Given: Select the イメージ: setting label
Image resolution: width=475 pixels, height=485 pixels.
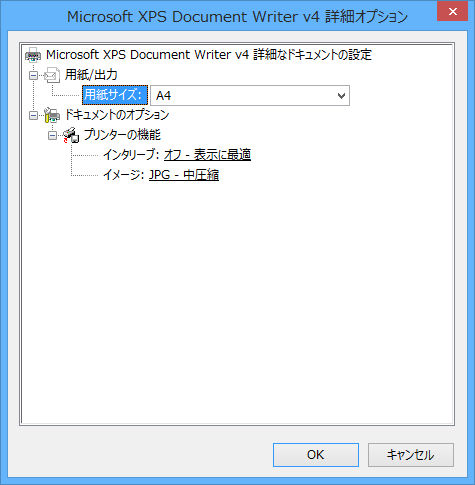Looking at the screenshot, I should [124, 175].
